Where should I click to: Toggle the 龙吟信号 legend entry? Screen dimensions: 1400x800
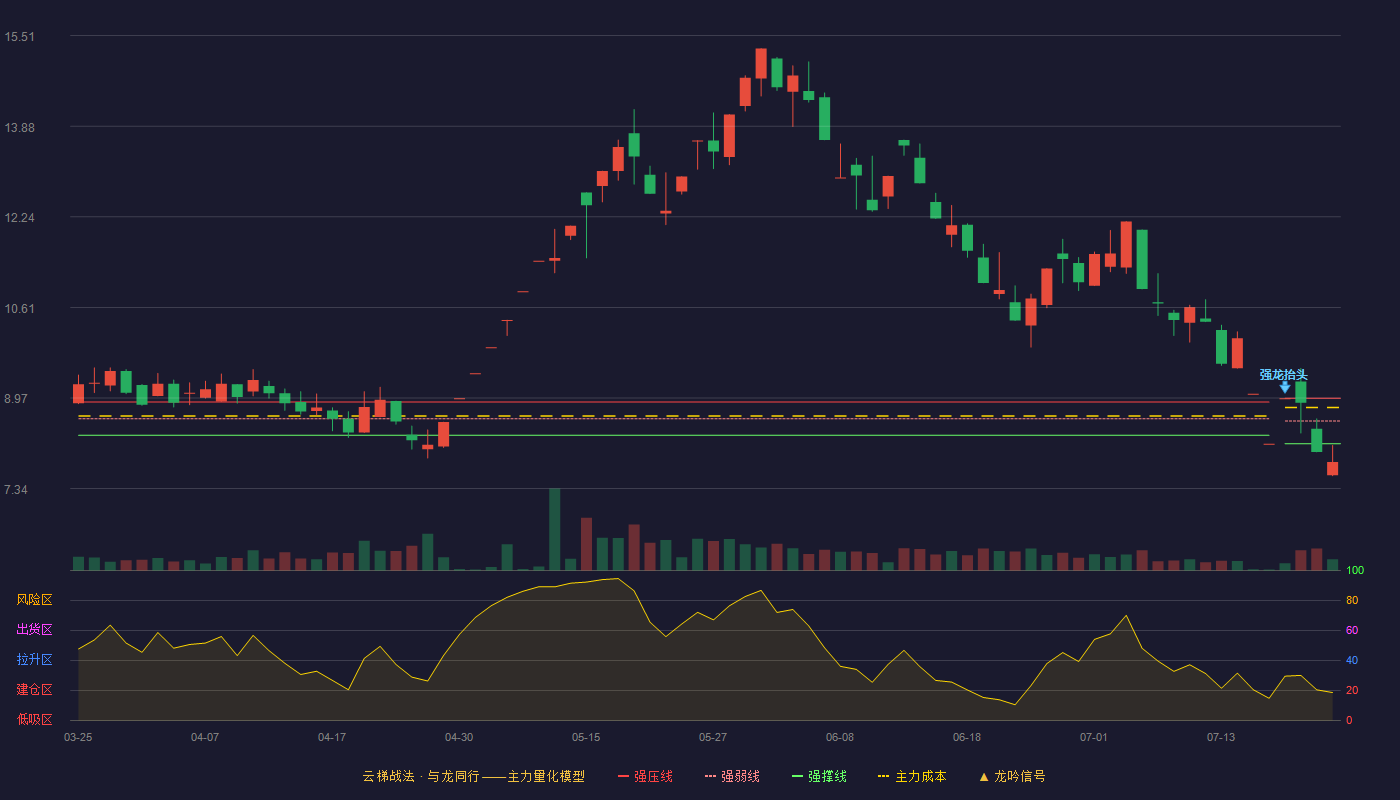coord(1012,776)
